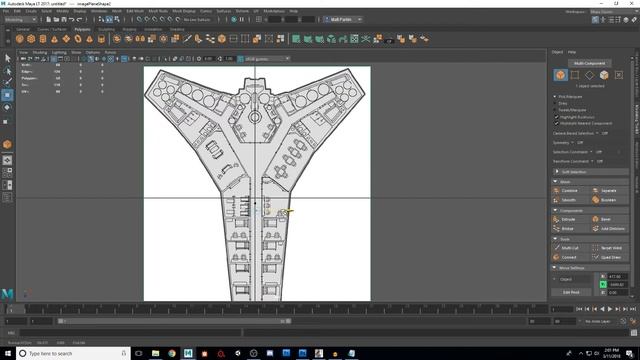Click the new scene icon
This screenshot has height=360, width=640.
tap(49, 19)
